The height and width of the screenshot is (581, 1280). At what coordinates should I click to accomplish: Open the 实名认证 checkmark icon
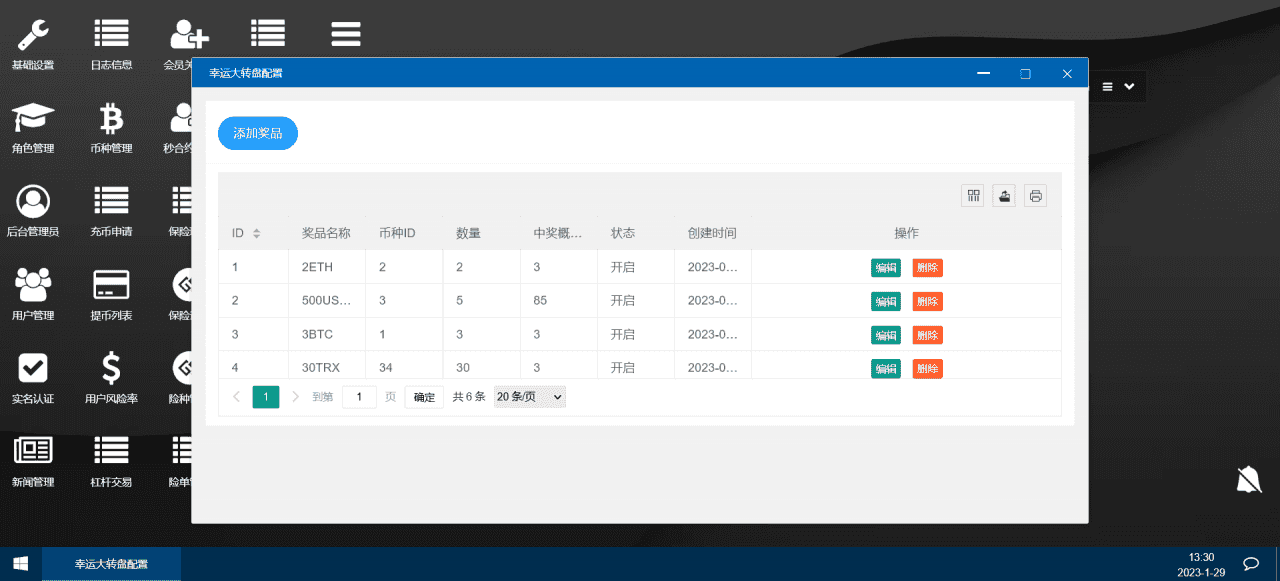coord(33,378)
